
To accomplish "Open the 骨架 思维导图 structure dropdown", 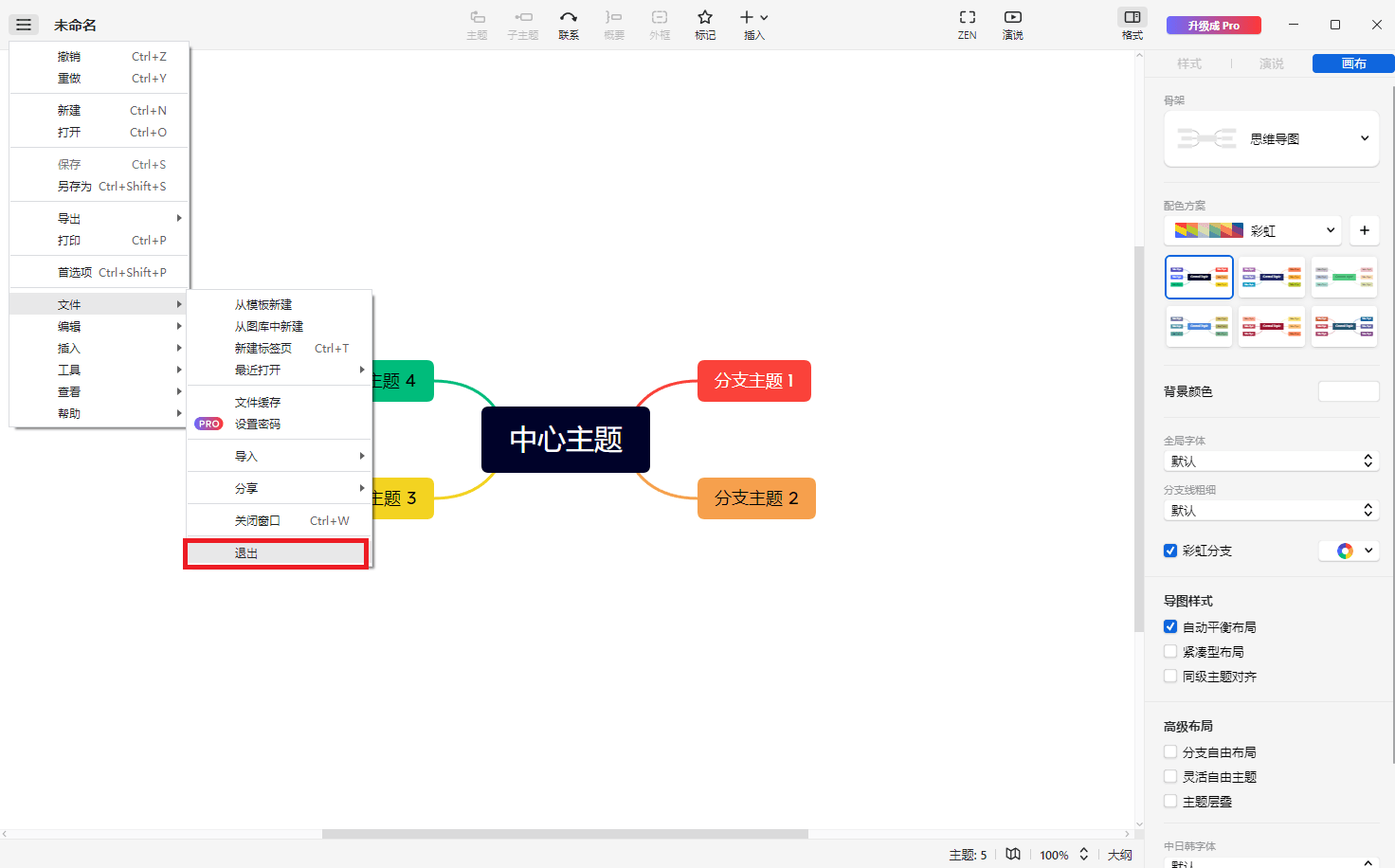I will coord(1271,138).
